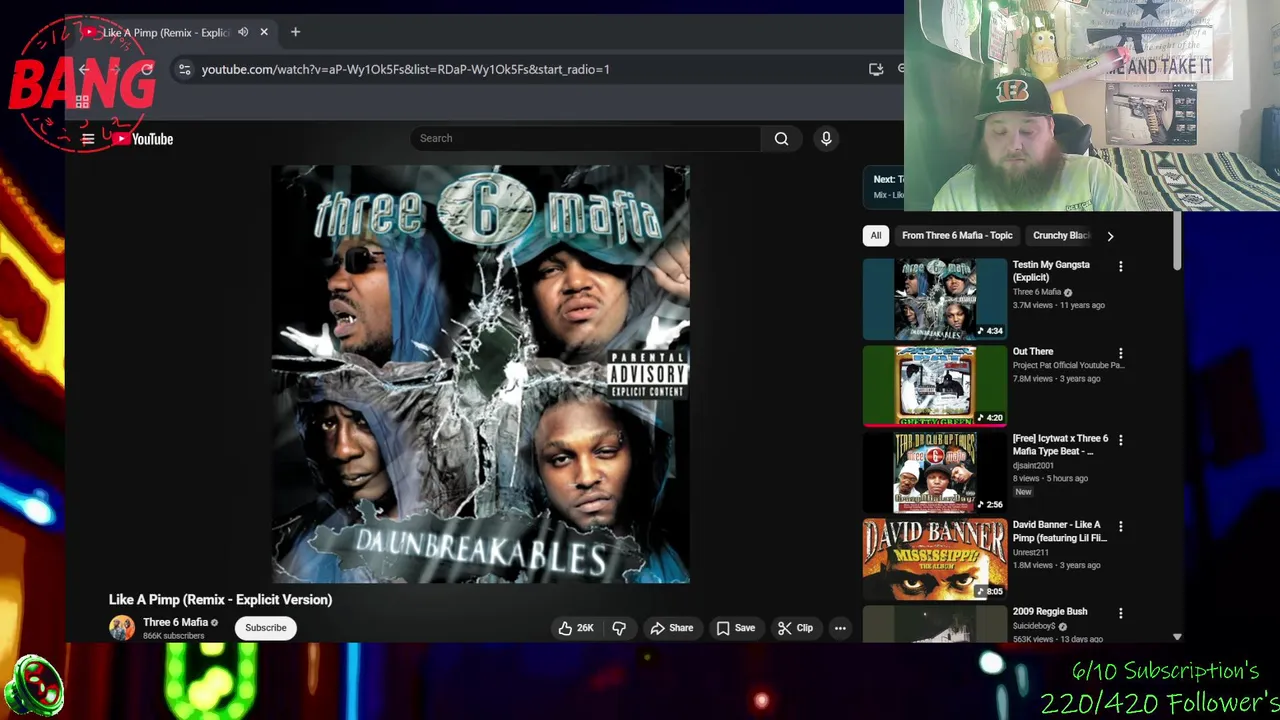
Task: Select From Three 6 Mafia - Topic chip
Action: point(957,236)
